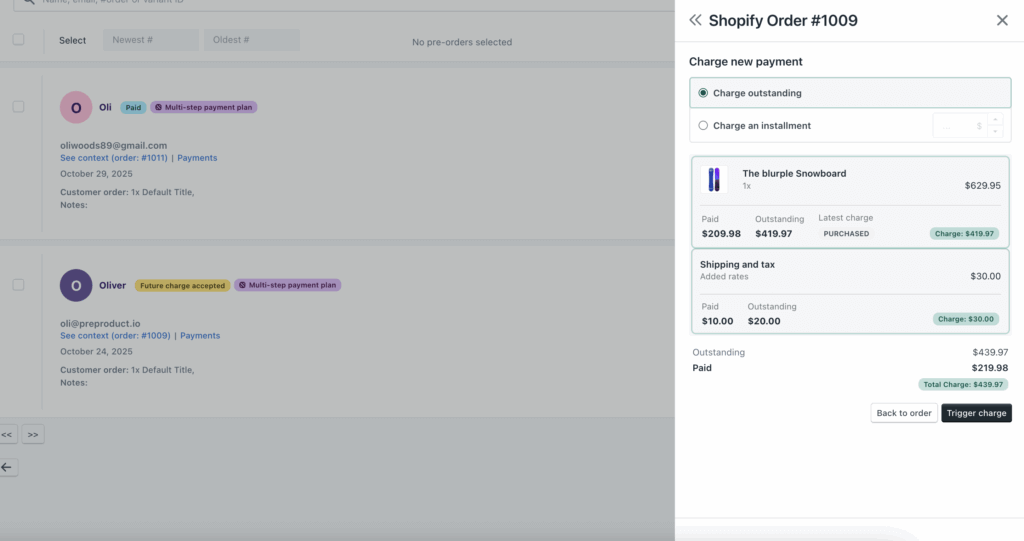
Task: Click Oliver's Multi-step payment plan badge
Action: (287, 285)
